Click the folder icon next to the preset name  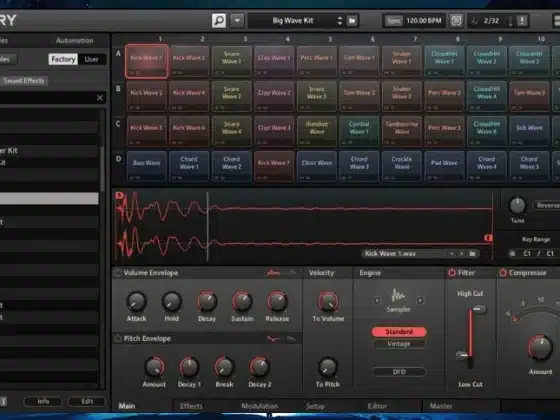(352, 21)
